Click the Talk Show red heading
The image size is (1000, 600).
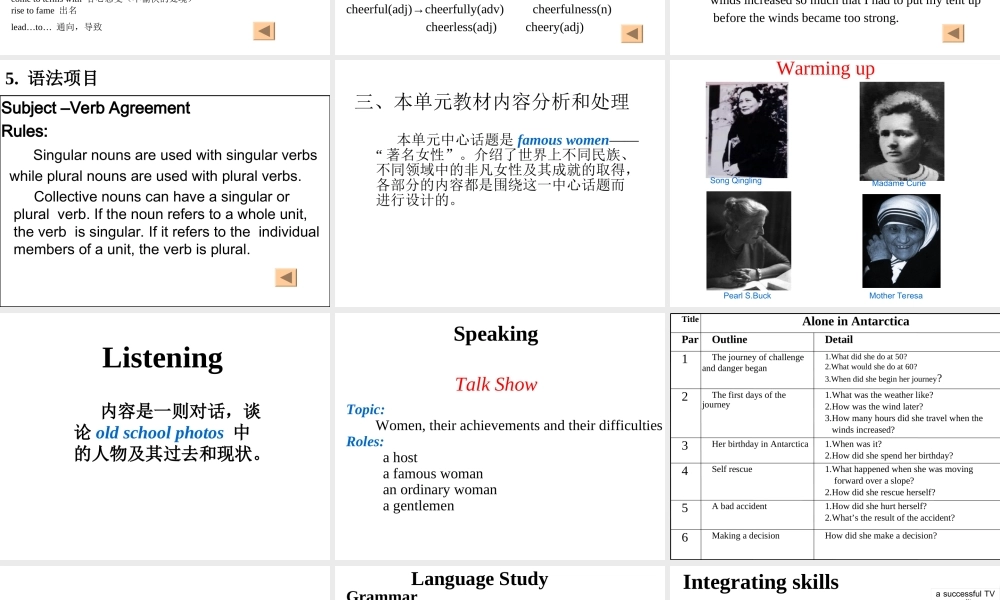[496, 384]
